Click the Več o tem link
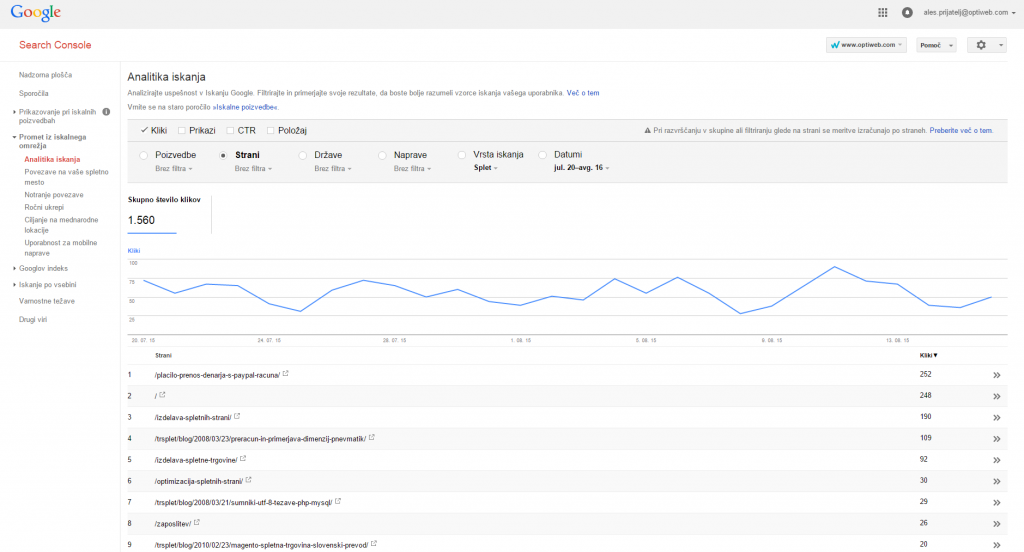Viewport: 1024px width, 552px height. click(583, 92)
